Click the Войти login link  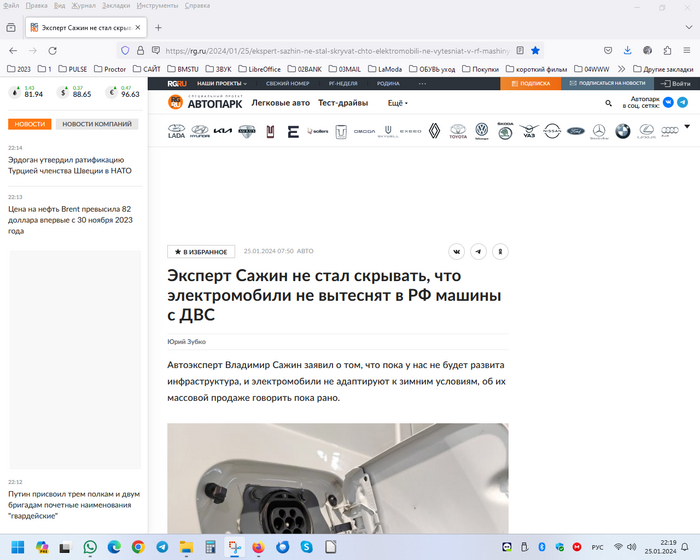[x=676, y=84]
